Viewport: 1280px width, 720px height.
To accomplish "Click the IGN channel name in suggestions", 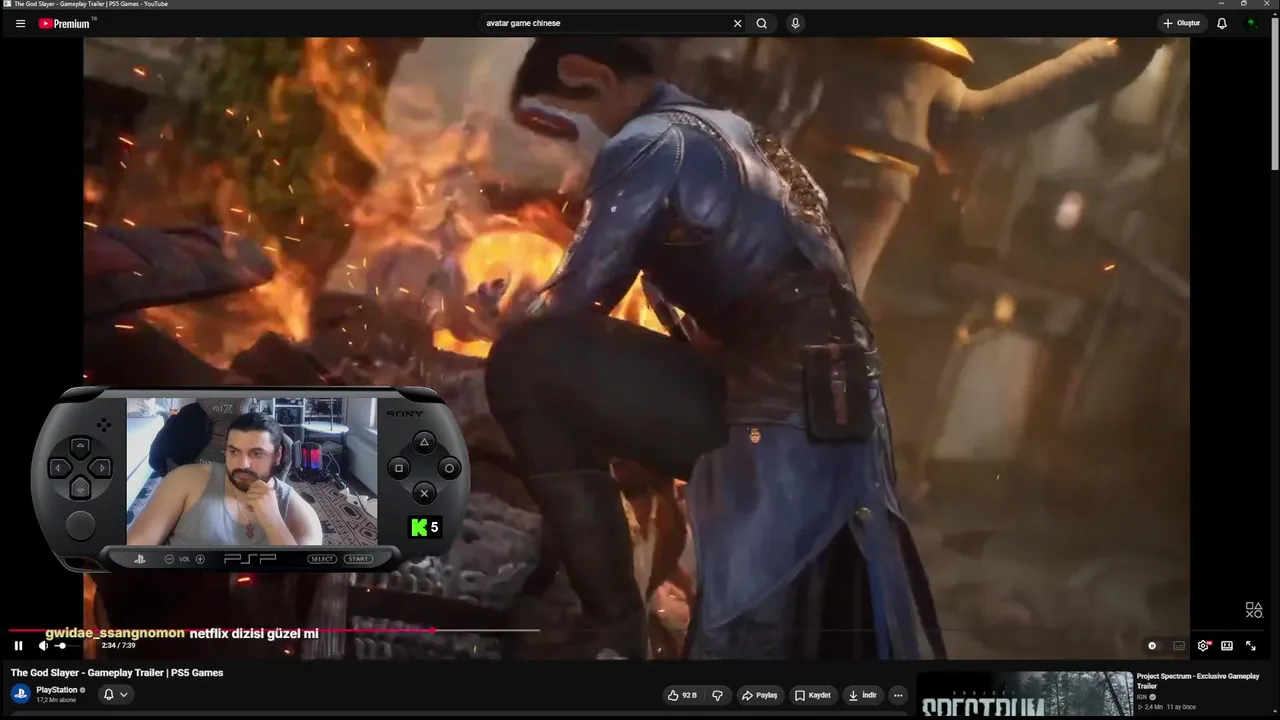I will (x=1142, y=697).
